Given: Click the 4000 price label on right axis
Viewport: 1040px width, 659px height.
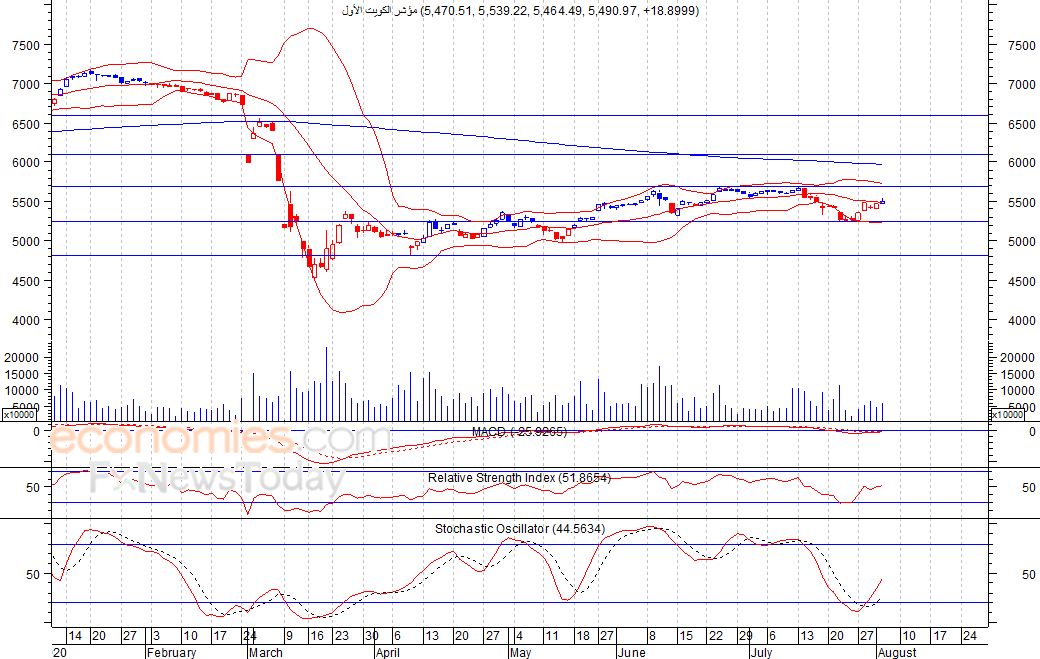Looking at the screenshot, I should pos(1021,320).
